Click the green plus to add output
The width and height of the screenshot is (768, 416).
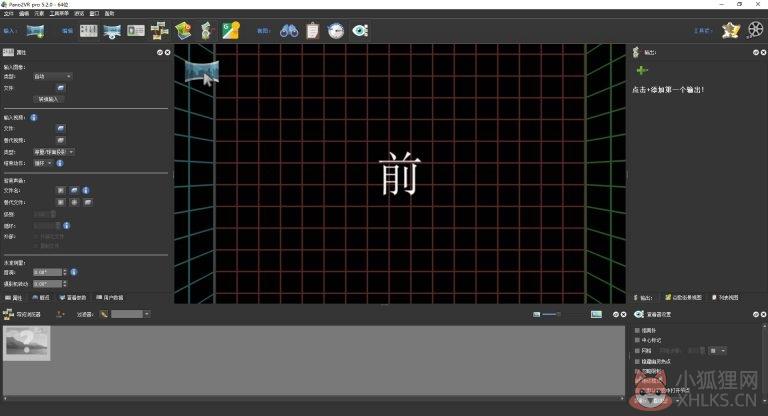642,71
